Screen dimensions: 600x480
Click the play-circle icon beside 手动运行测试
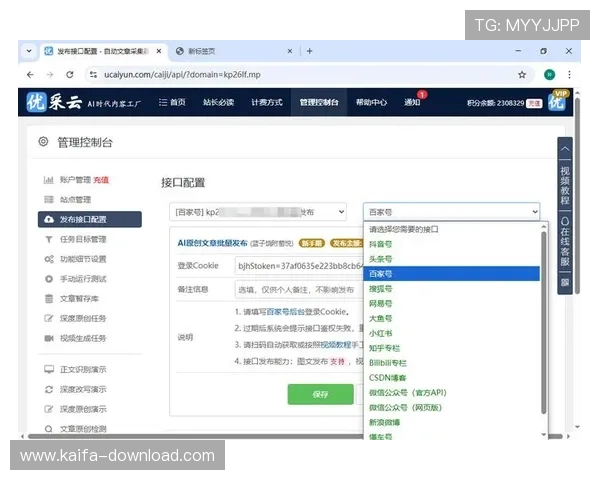[x=49, y=279]
